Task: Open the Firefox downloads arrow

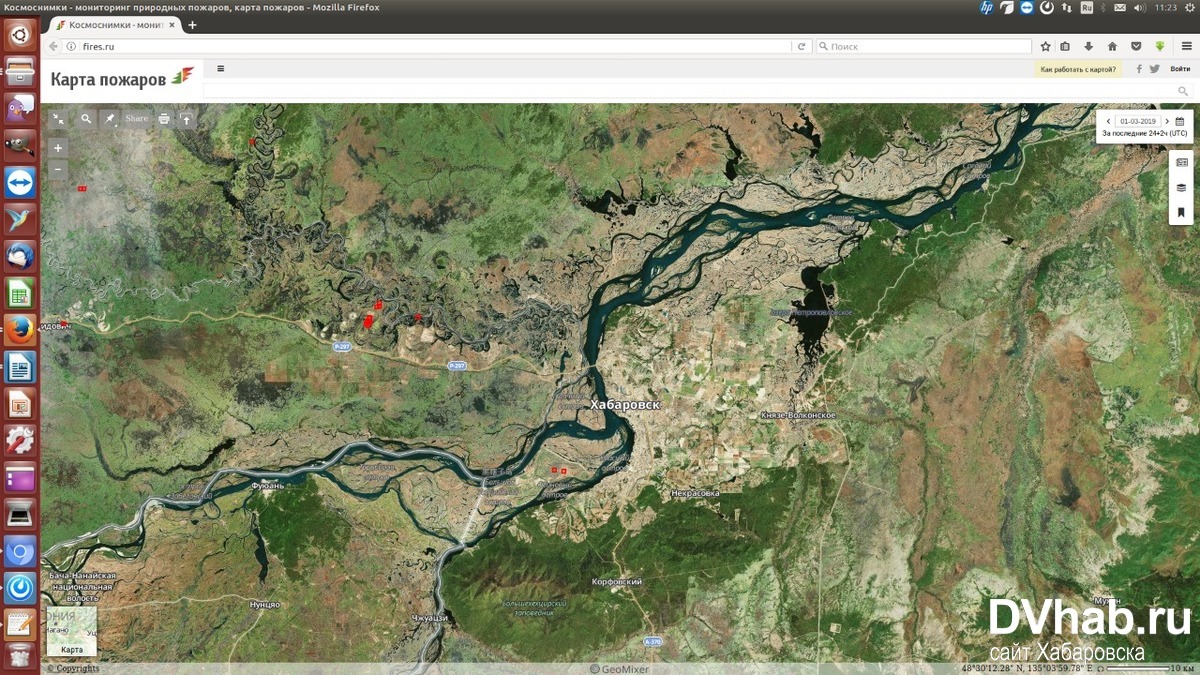Action: (1089, 46)
